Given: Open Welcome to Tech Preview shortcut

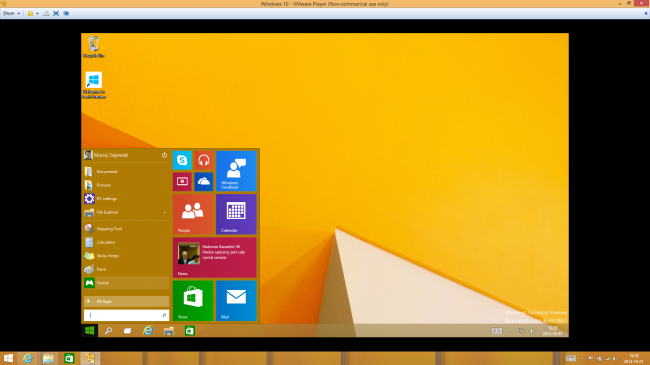Looking at the screenshot, I should tap(94, 85).
